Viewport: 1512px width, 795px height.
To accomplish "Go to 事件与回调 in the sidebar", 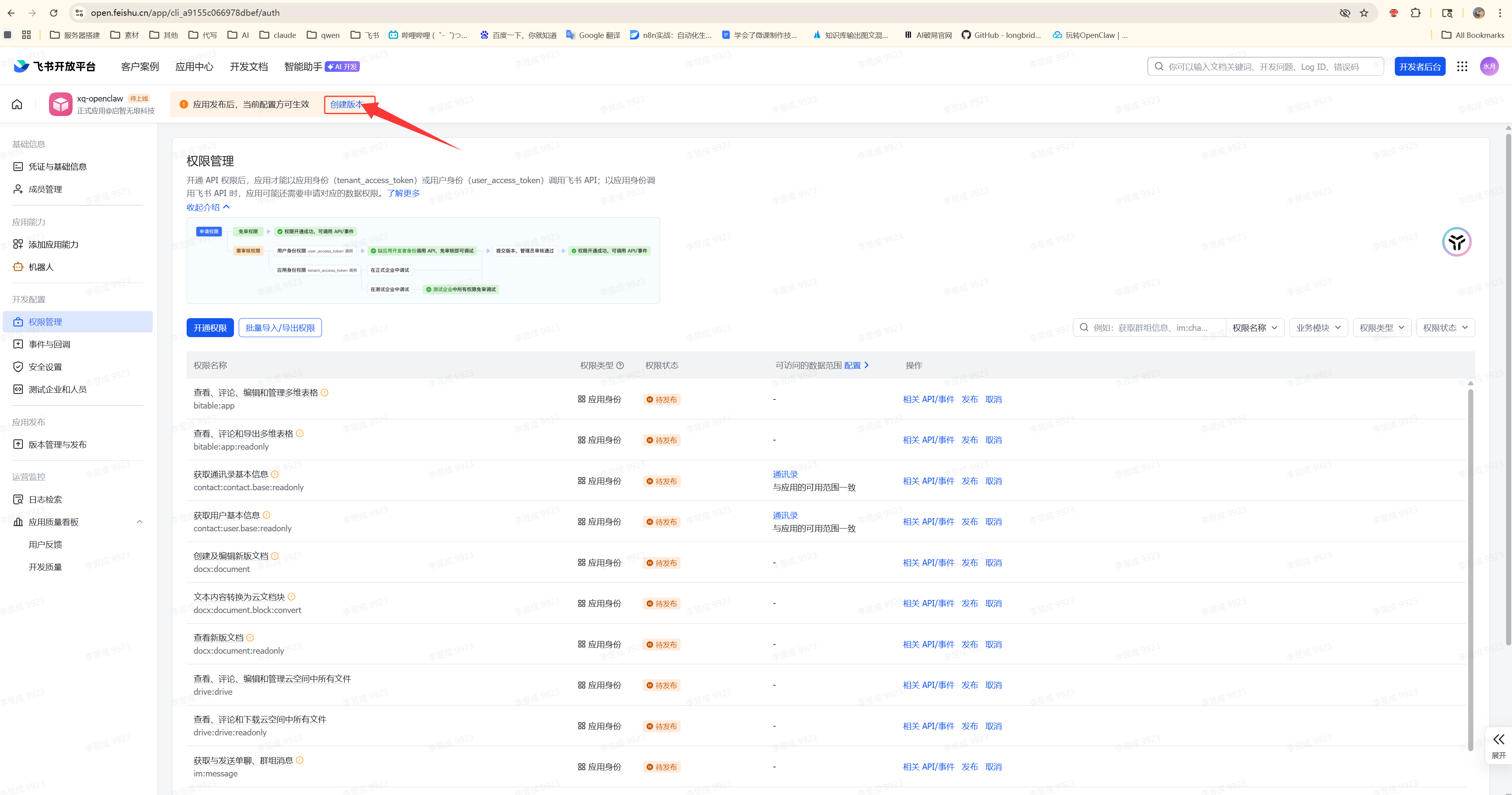I will (77, 345).
